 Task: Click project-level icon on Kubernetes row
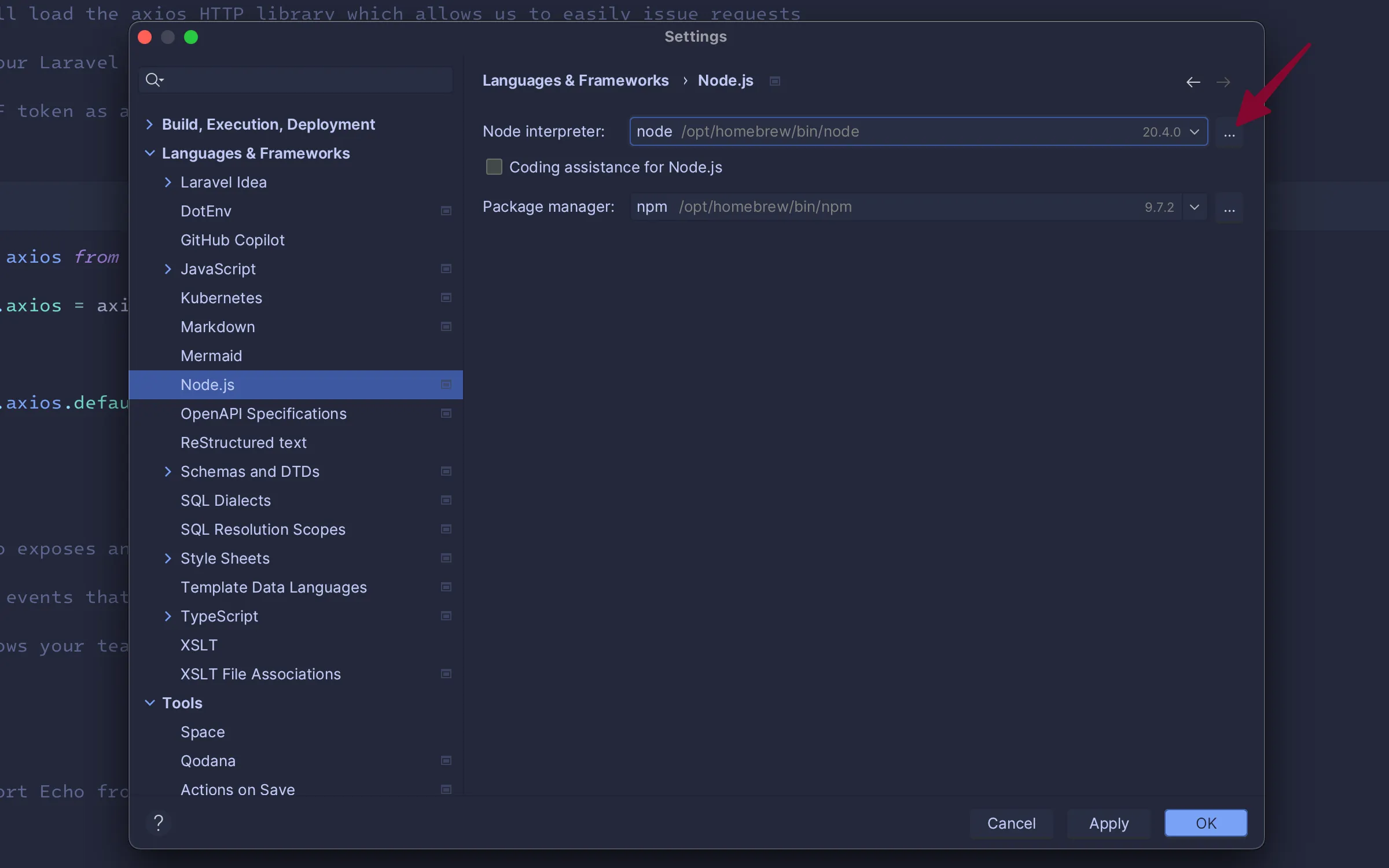click(x=446, y=297)
